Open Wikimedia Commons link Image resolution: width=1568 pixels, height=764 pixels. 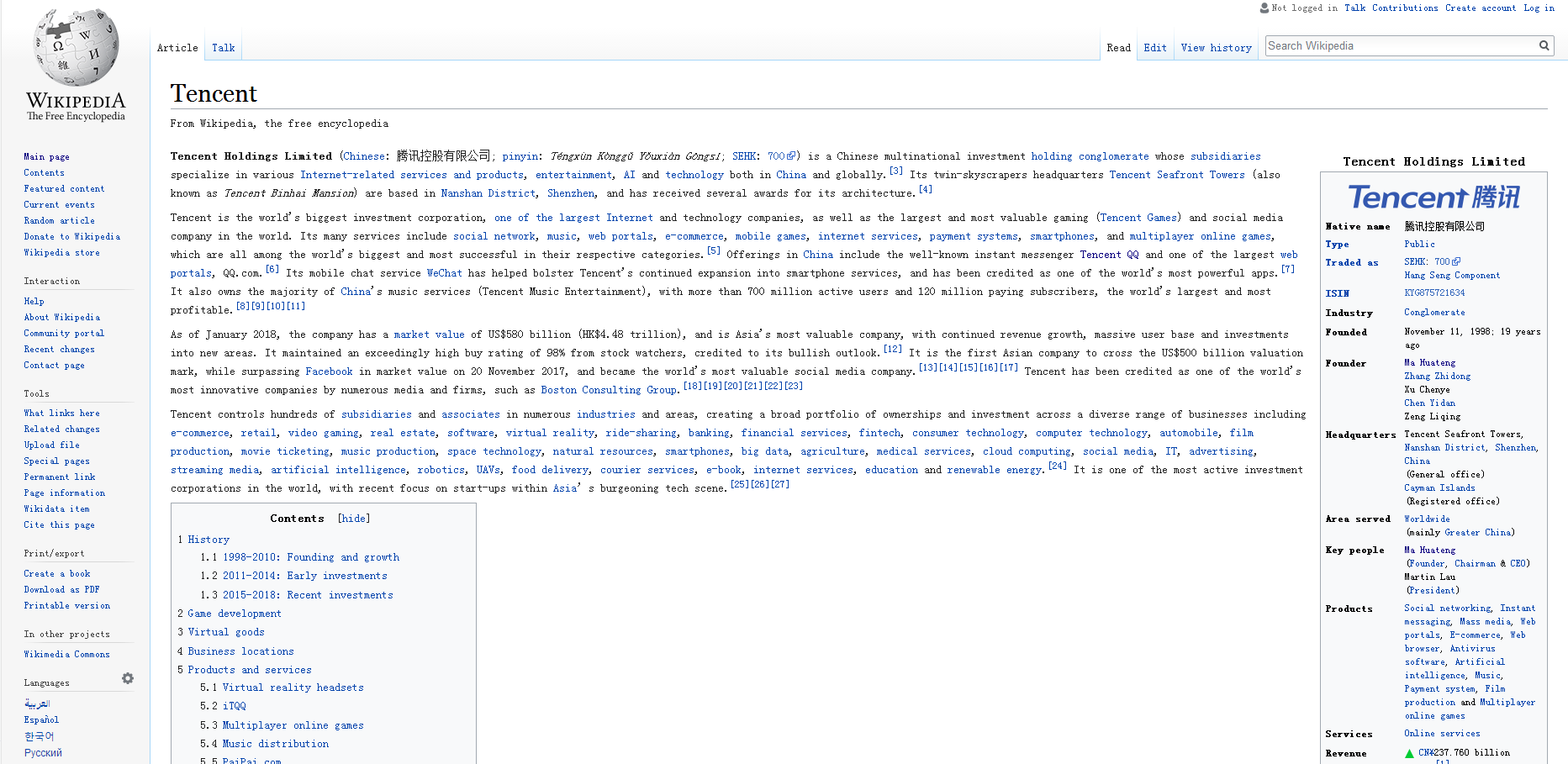point(67,654)
